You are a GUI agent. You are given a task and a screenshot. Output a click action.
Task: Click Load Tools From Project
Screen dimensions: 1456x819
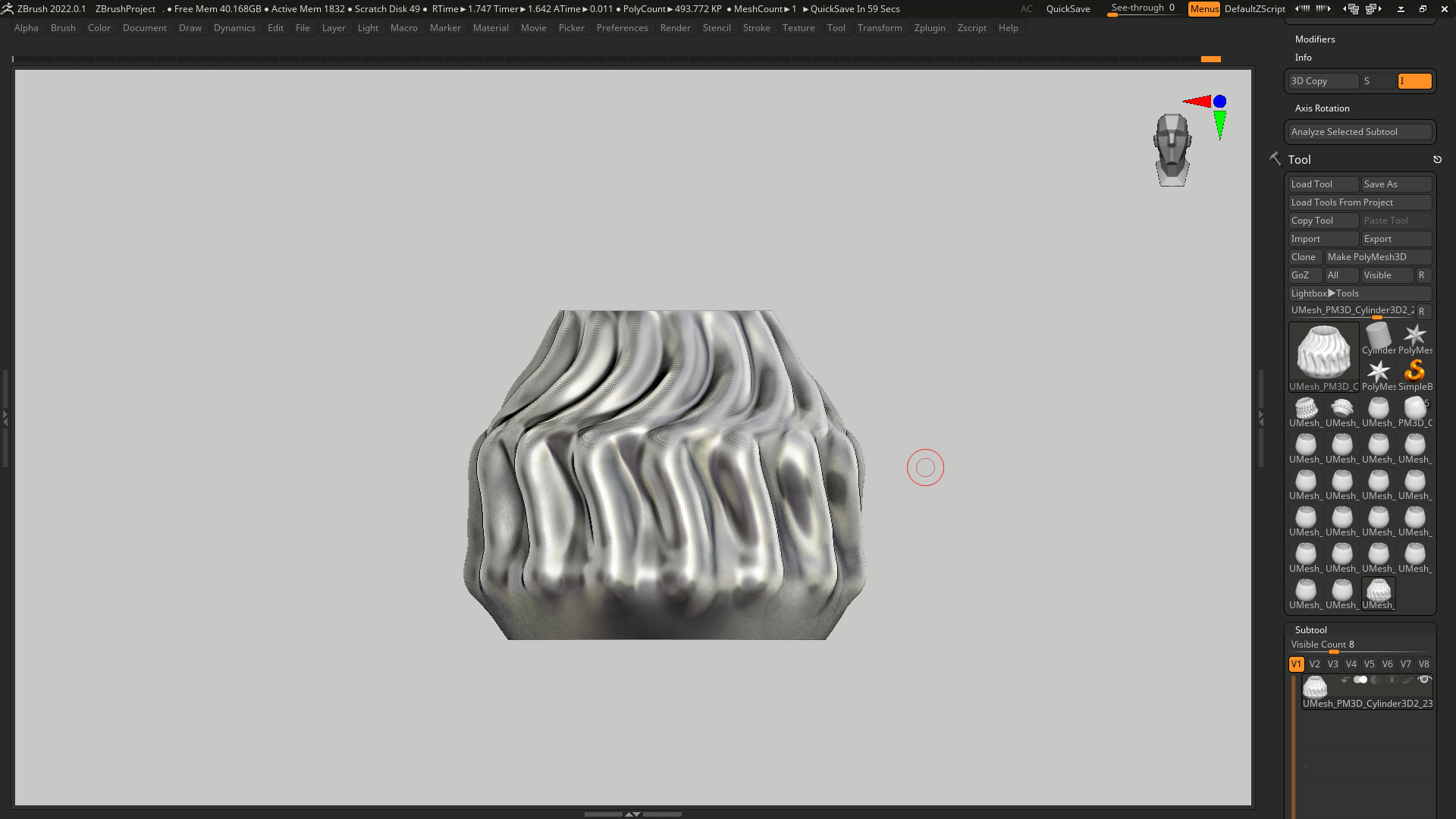(x=1360, y=202)
